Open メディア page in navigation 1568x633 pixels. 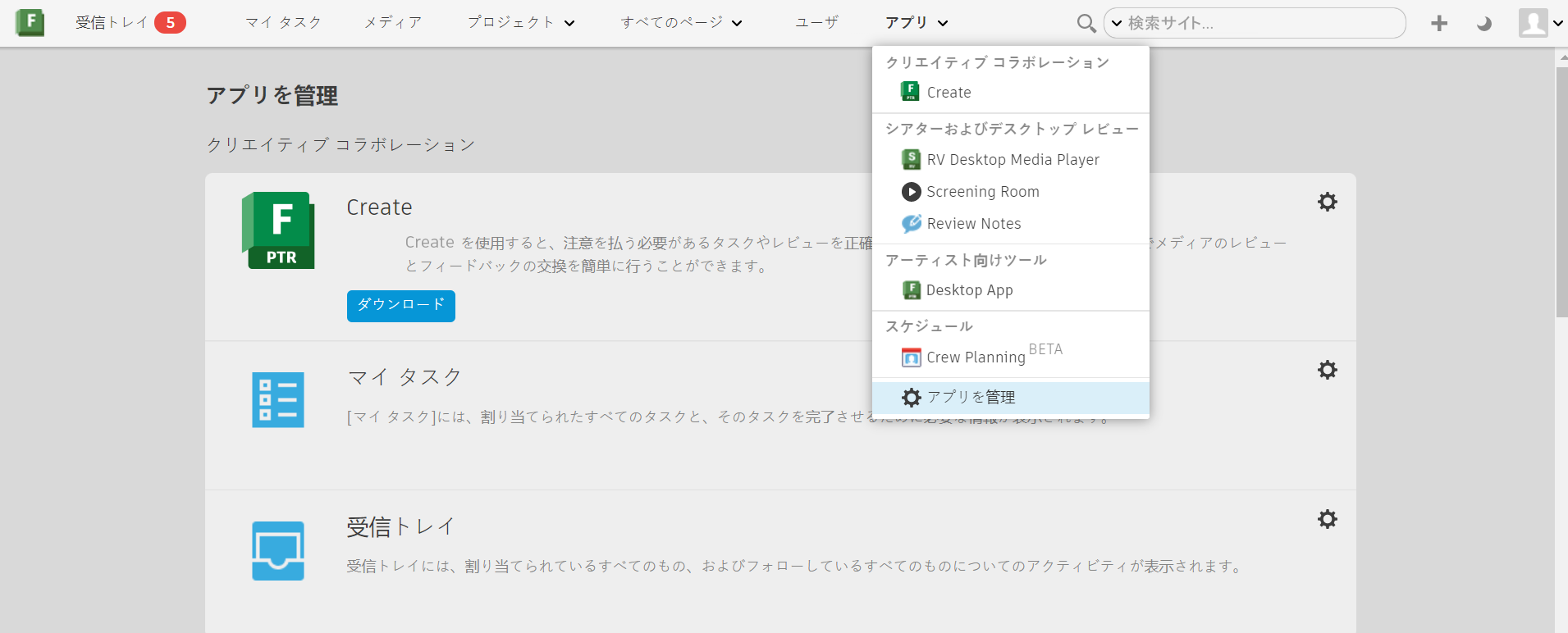tap(393, 23)
